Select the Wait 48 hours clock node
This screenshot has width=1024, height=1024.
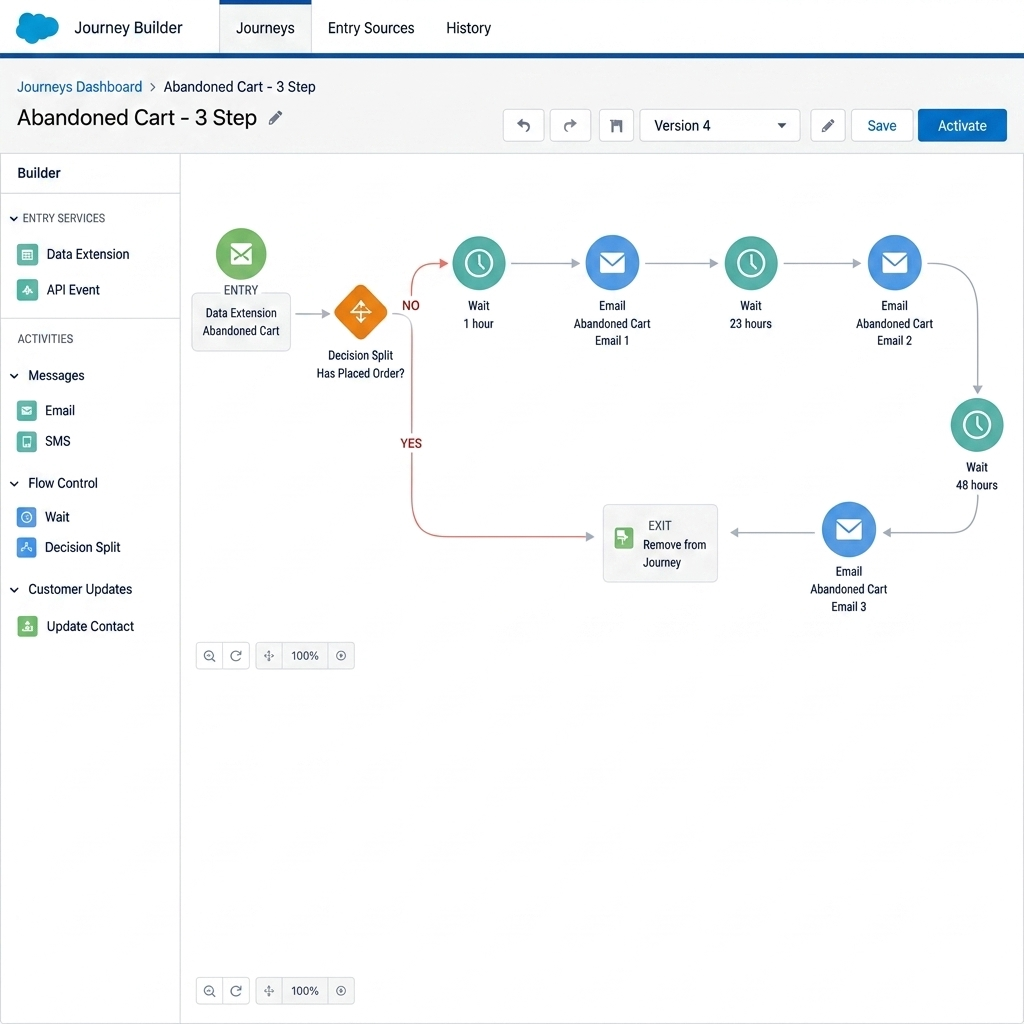976,425
